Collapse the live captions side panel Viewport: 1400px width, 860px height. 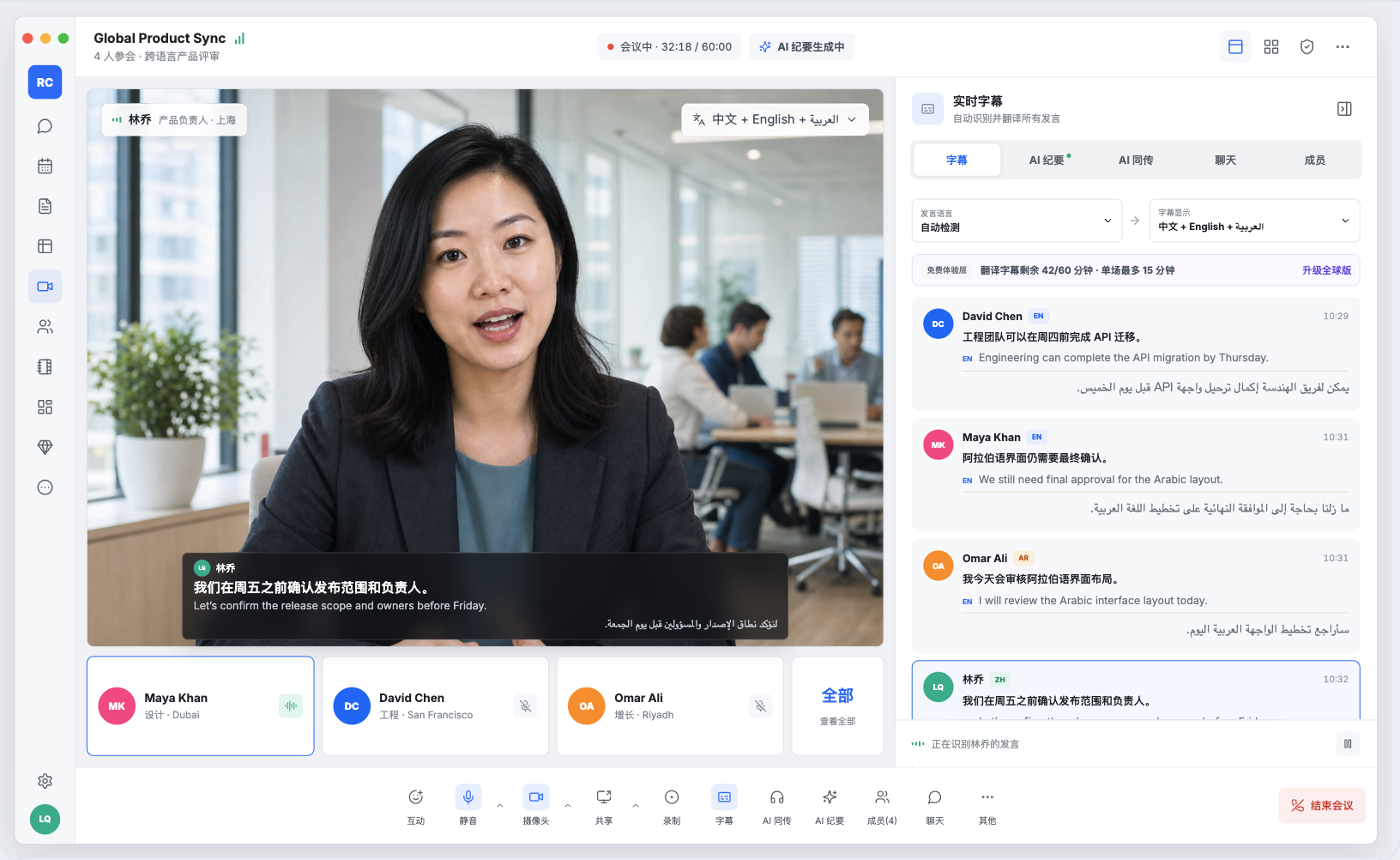tap(1344, 109)
